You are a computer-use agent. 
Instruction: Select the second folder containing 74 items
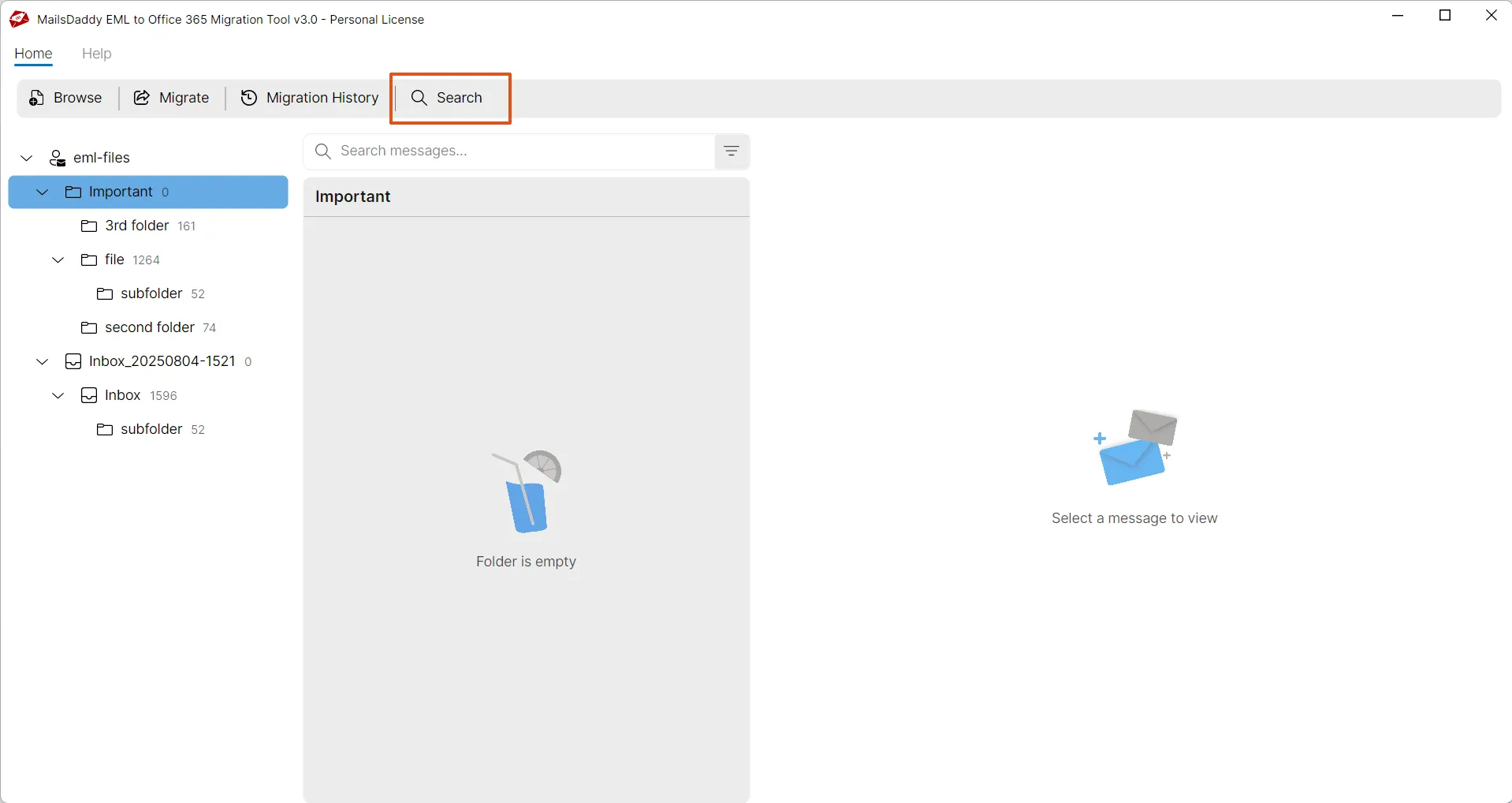coord(150,327)
